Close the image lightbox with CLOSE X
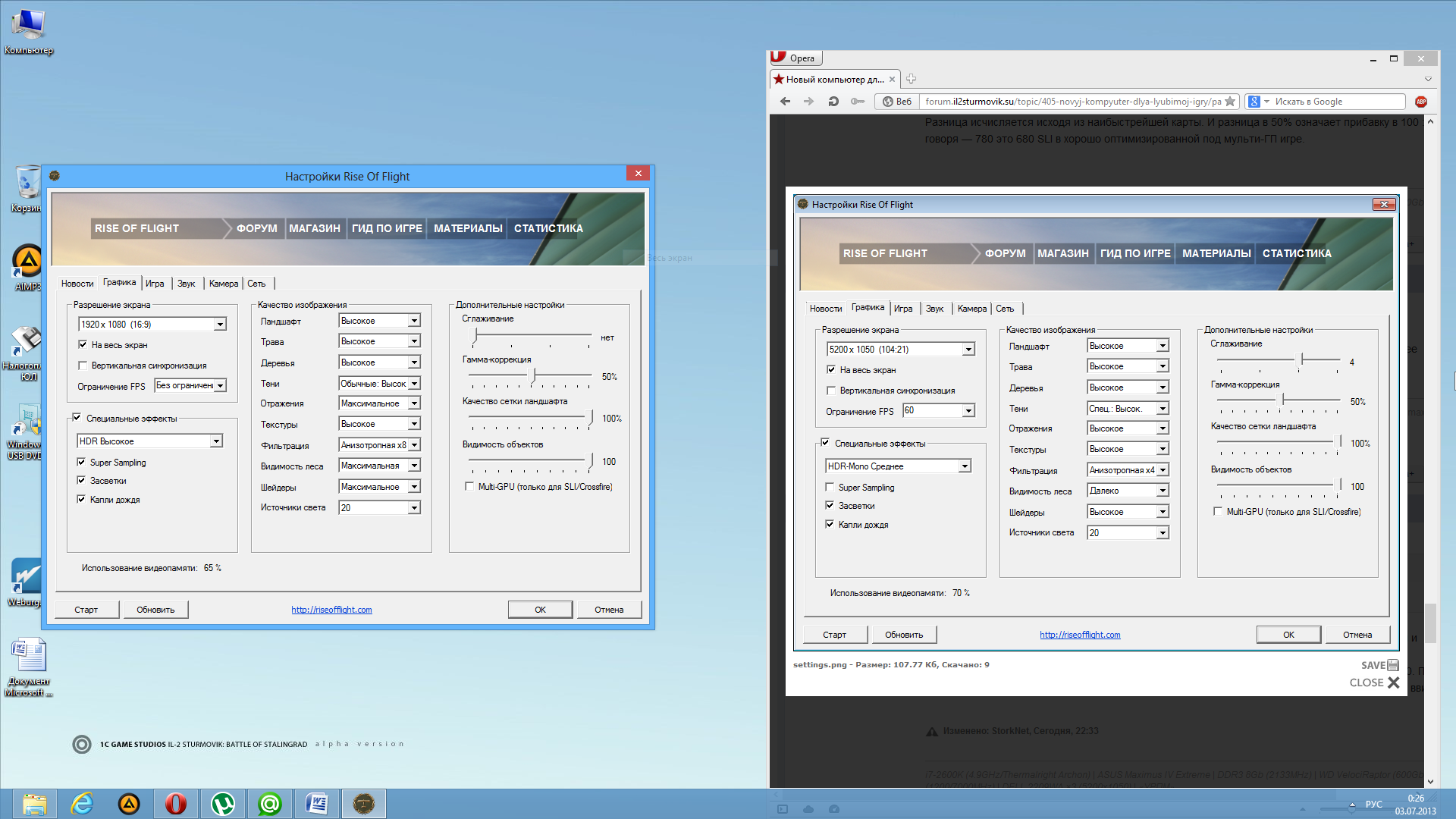 coord(1374,682)
